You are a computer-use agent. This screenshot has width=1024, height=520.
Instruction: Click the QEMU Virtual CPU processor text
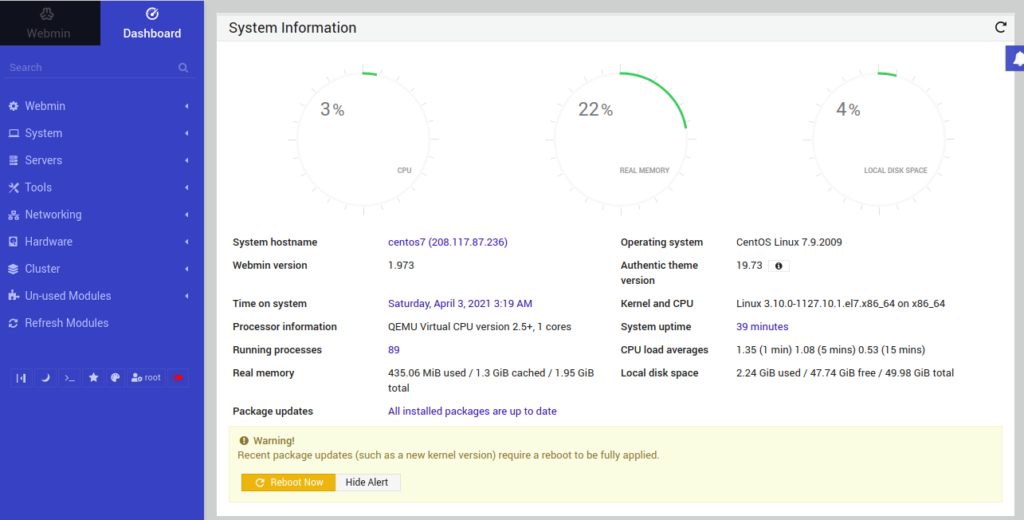(x=479, y=327)
